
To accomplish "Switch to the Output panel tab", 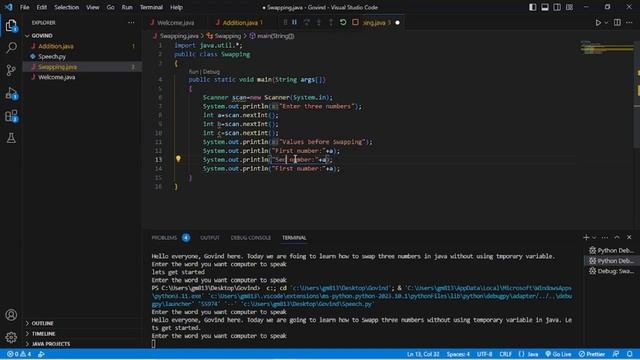I will [x=210, y=238].
